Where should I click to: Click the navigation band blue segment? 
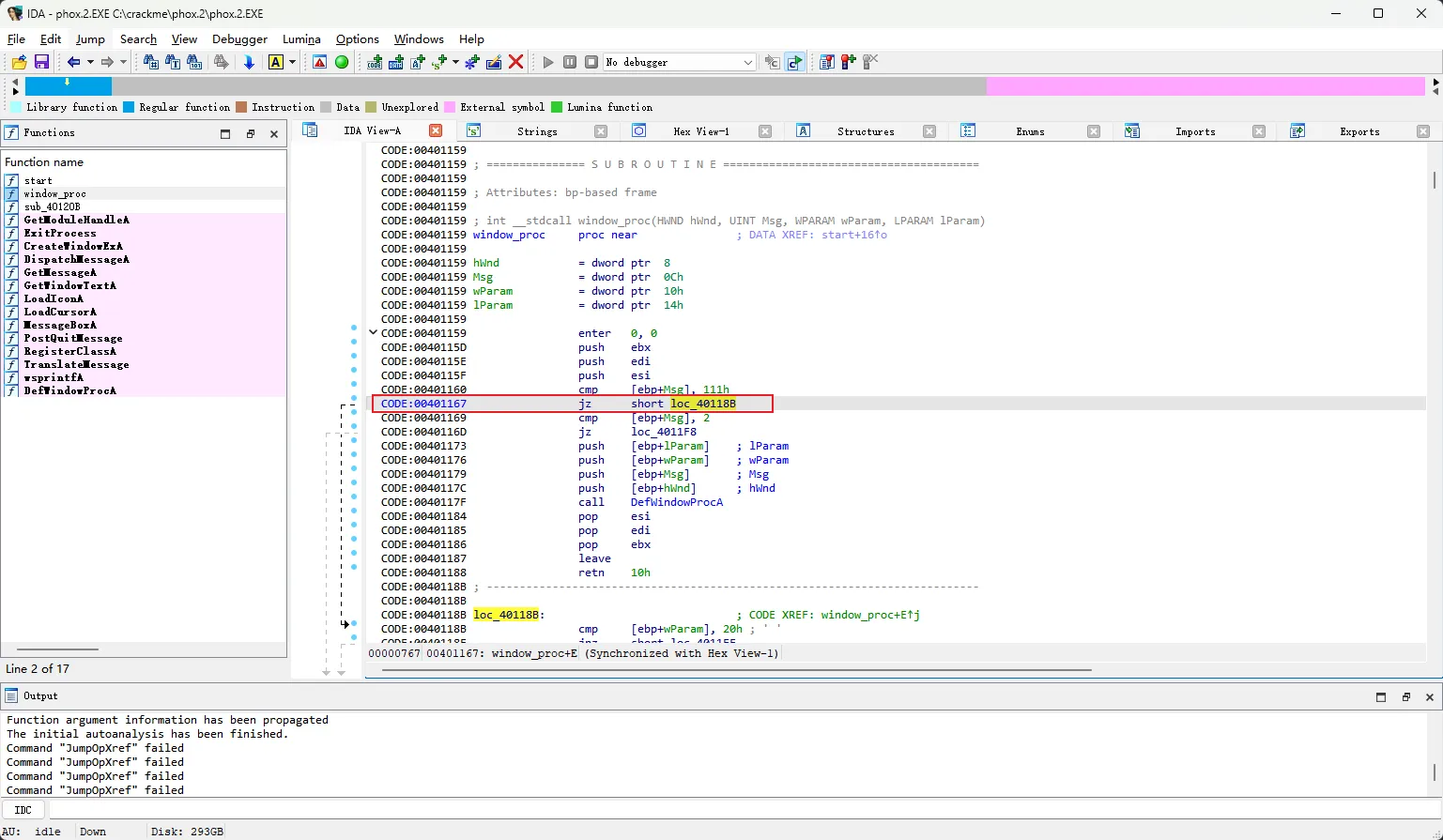coord(69,86)
